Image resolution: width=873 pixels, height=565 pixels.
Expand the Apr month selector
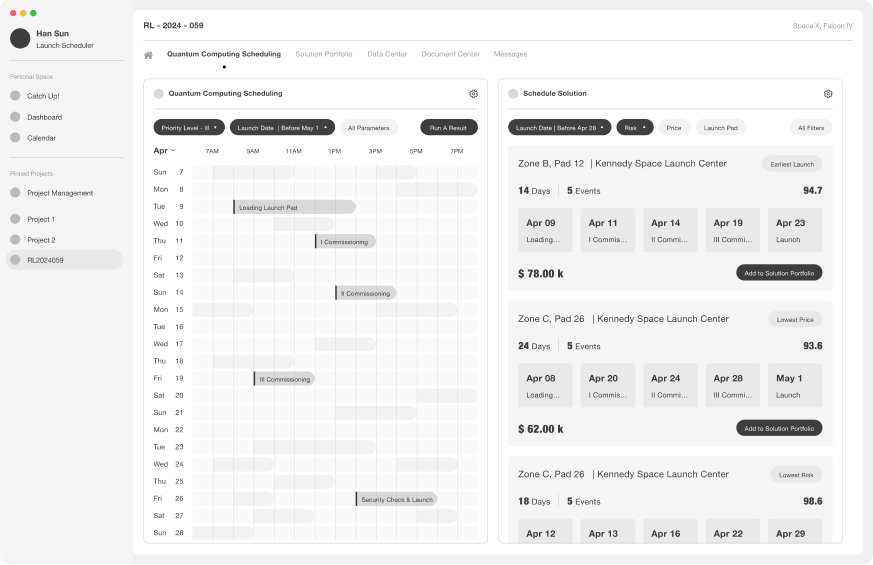tap(164, 151)
